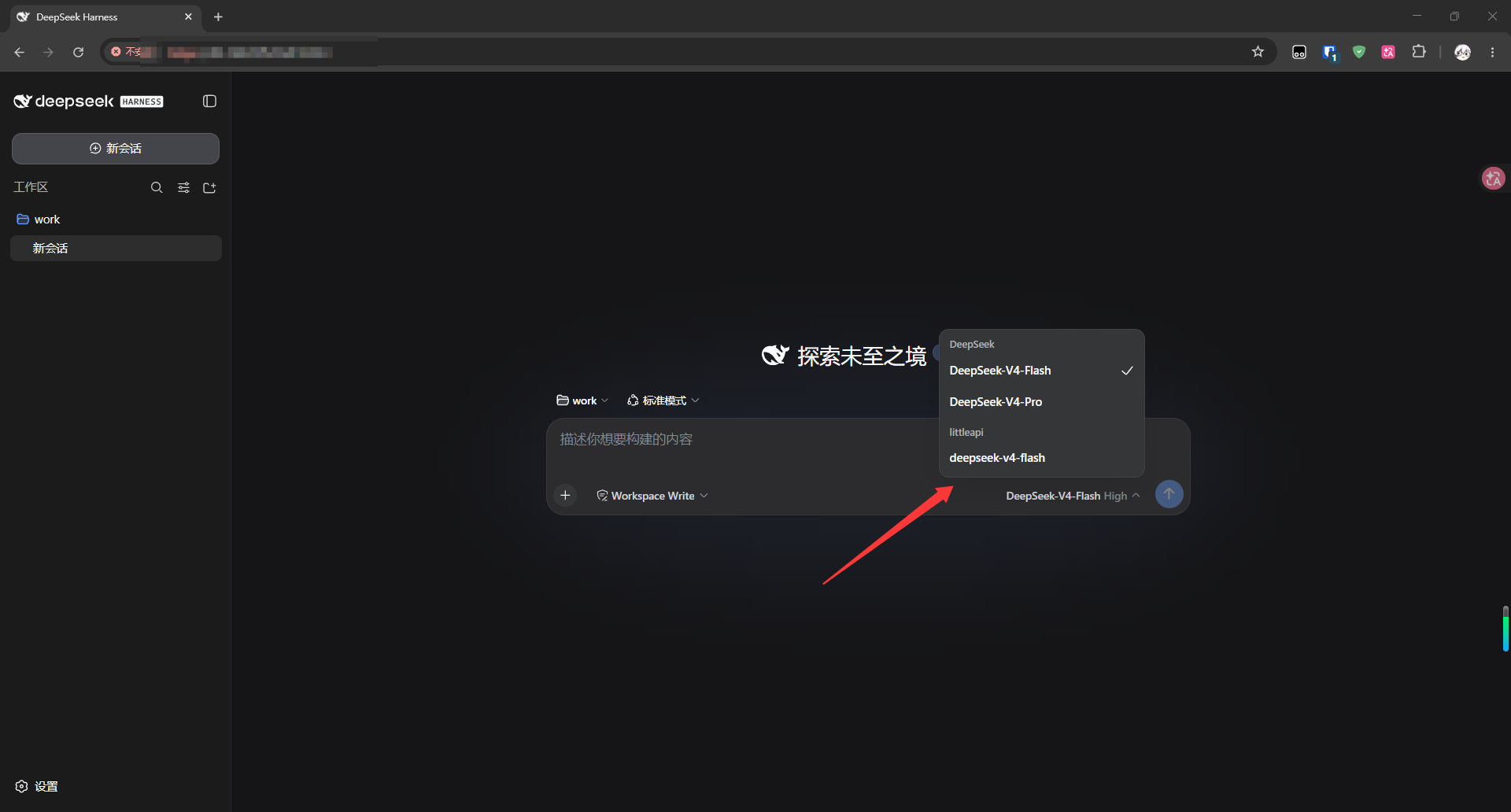
Task: Click the deepseek Harness logo
Action: (x=88, y=101)
